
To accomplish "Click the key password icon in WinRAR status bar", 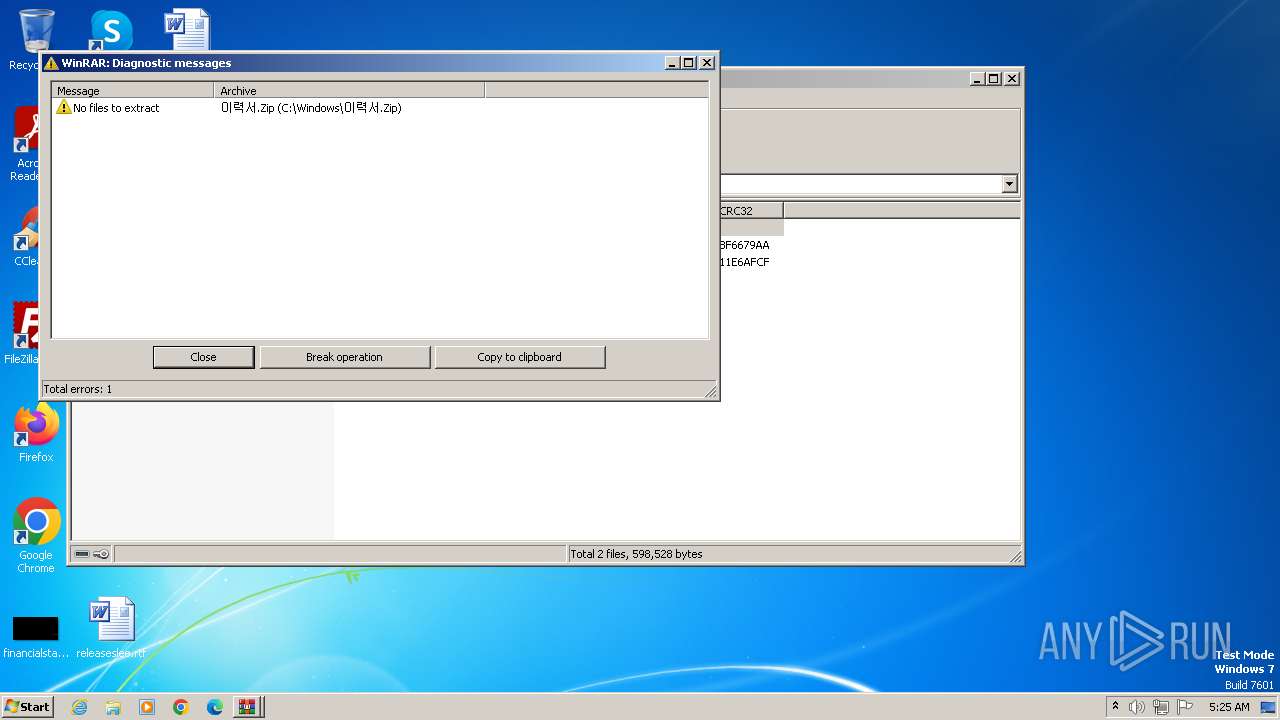I will click(x=101, y=554).
